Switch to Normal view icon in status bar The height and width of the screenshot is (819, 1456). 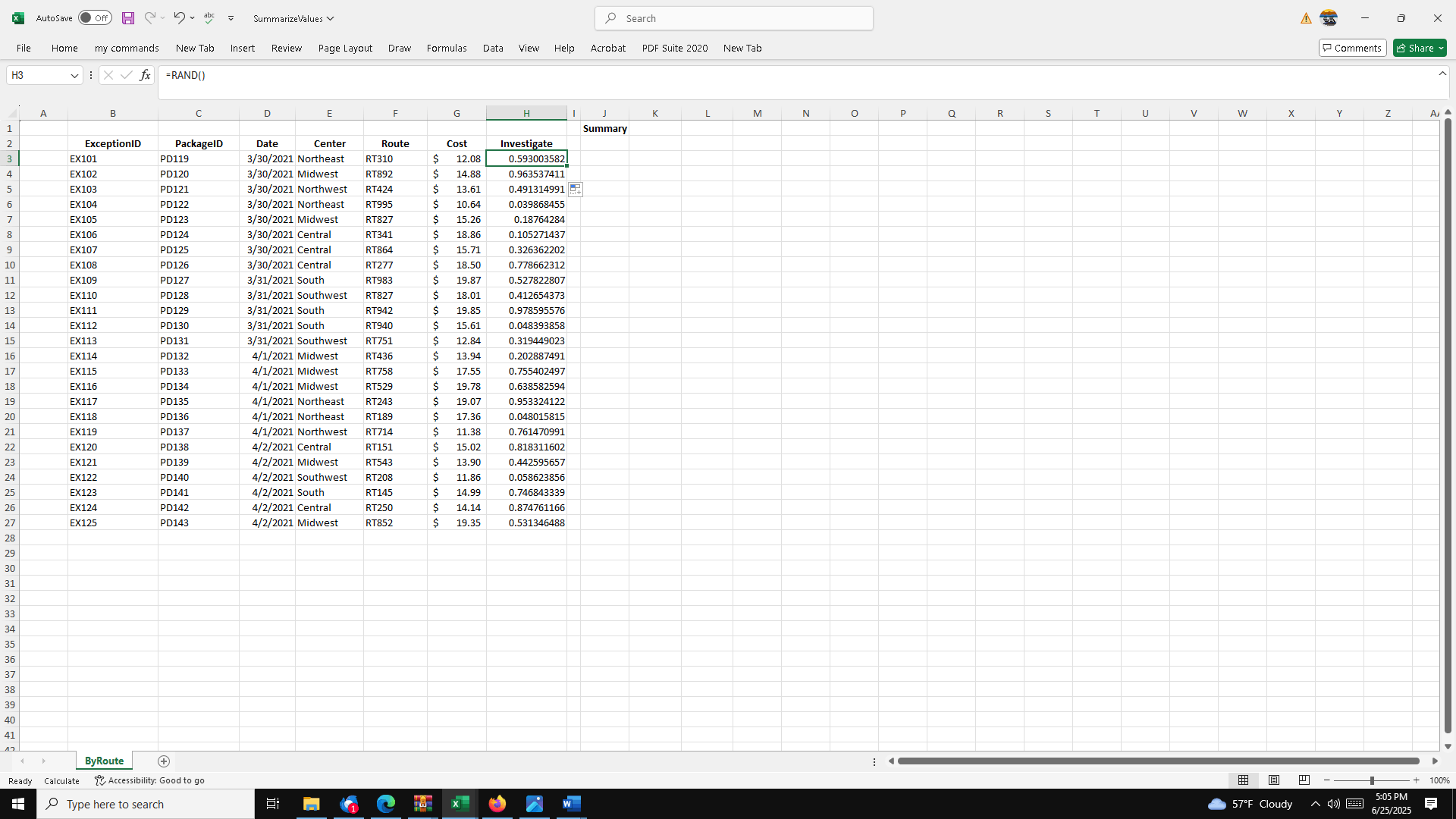(1243, 780)
